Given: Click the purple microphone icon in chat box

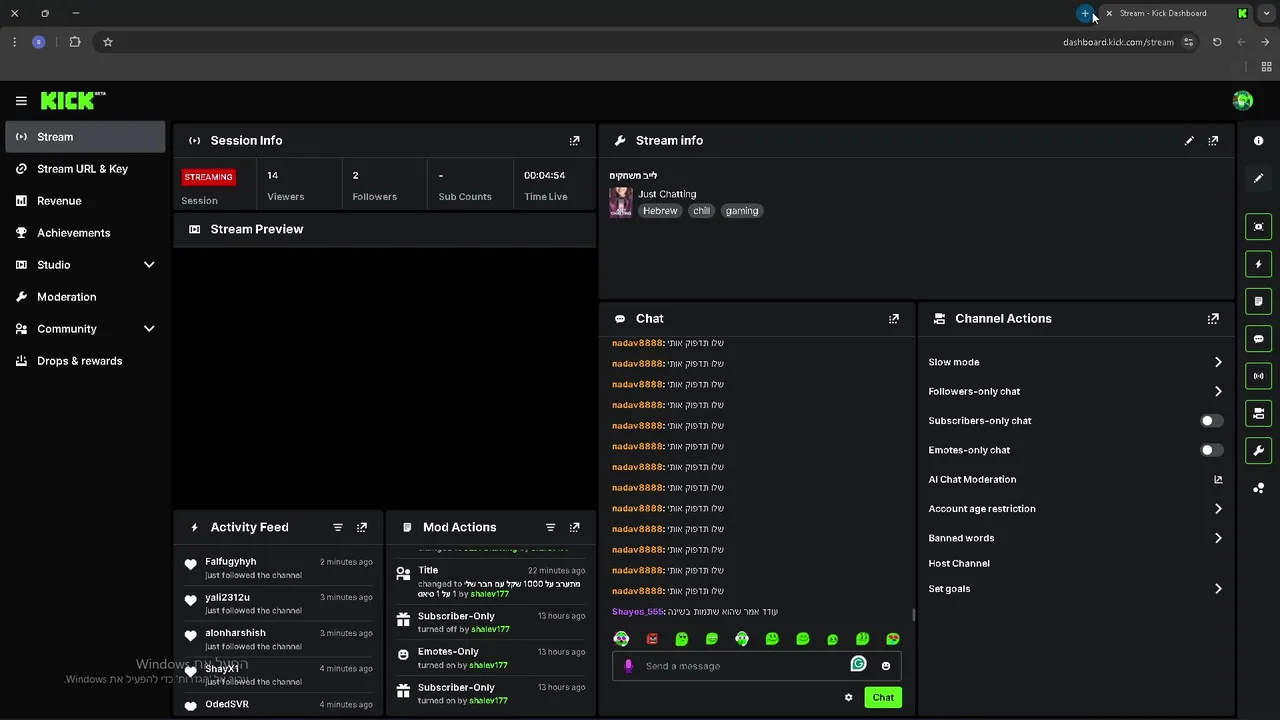Looking at the screenshot, I should click(x=628, y=666).
